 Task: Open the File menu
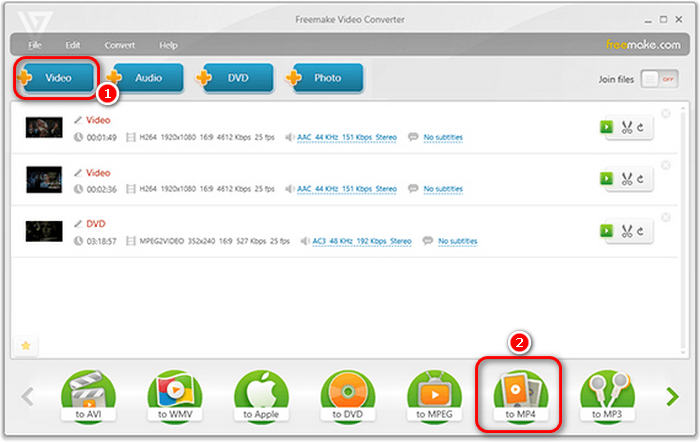coord(35,45)
